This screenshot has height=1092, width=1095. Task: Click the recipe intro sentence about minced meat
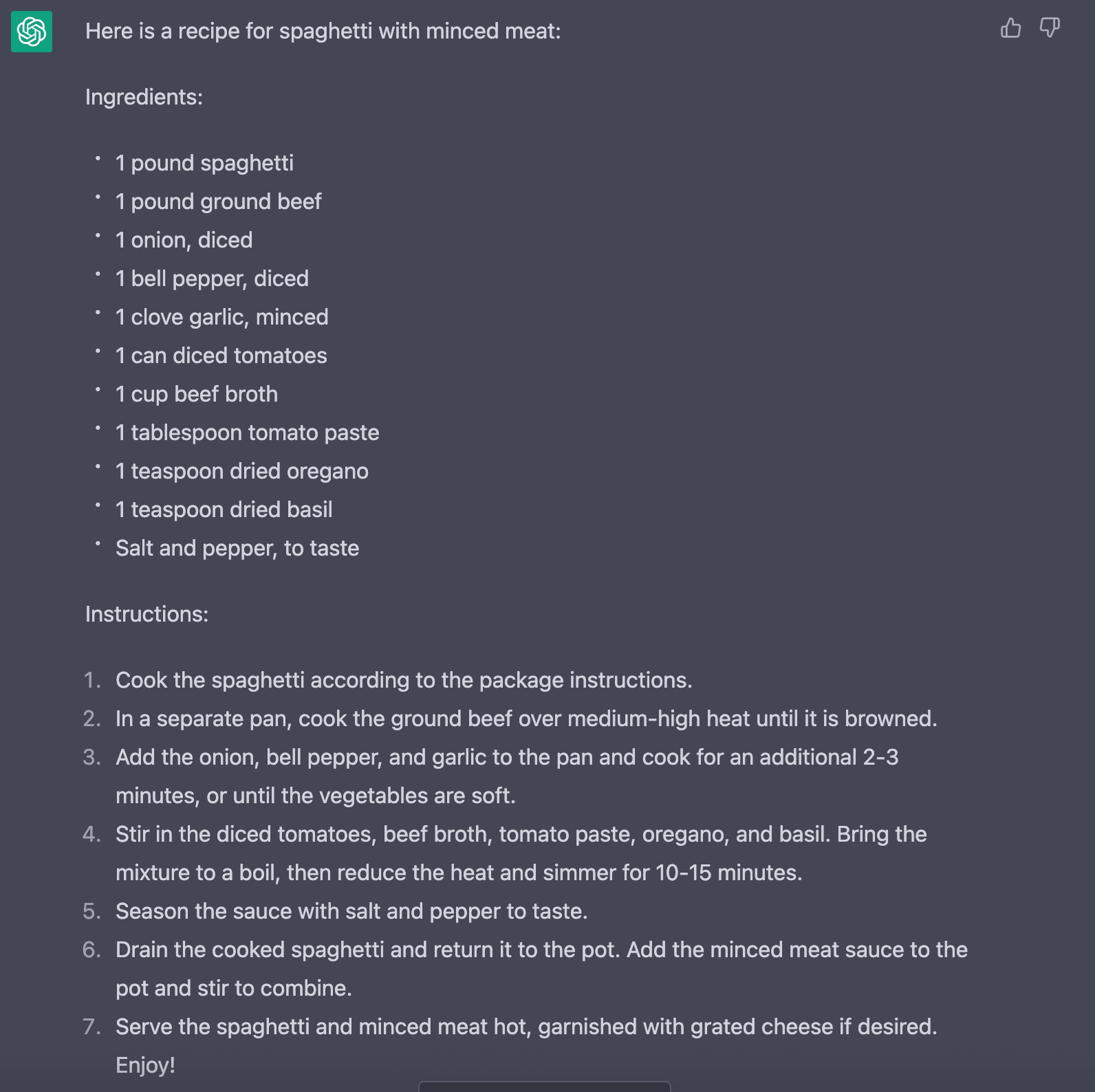coord(323,32)
